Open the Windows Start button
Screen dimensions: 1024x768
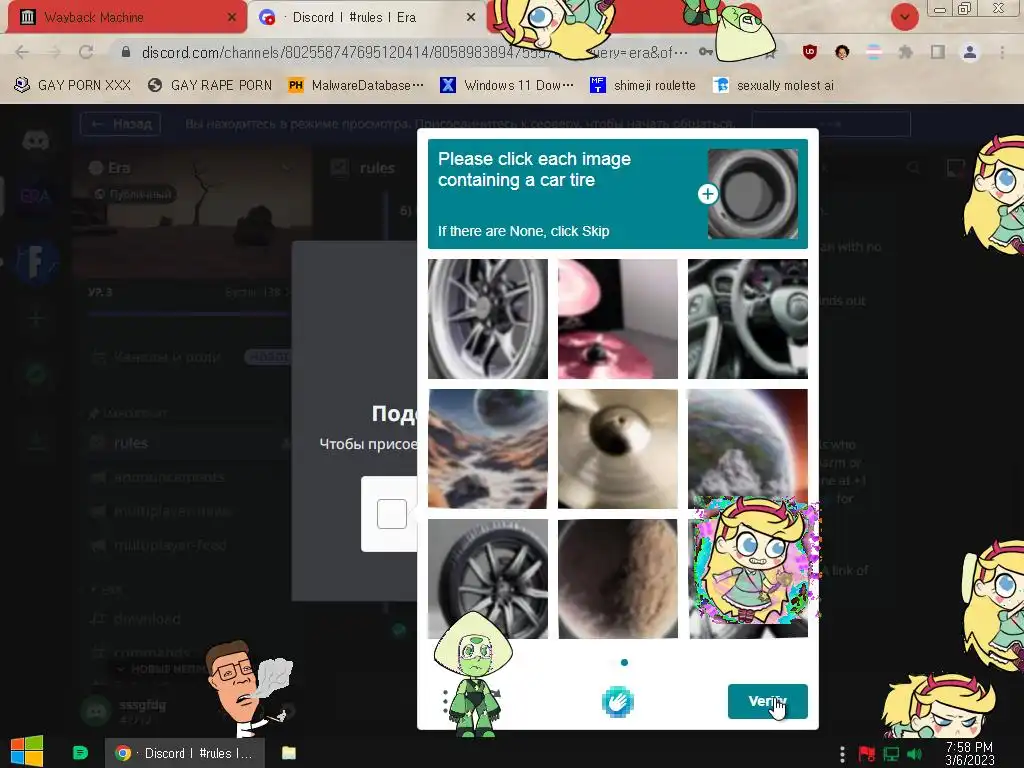point(27,752)
